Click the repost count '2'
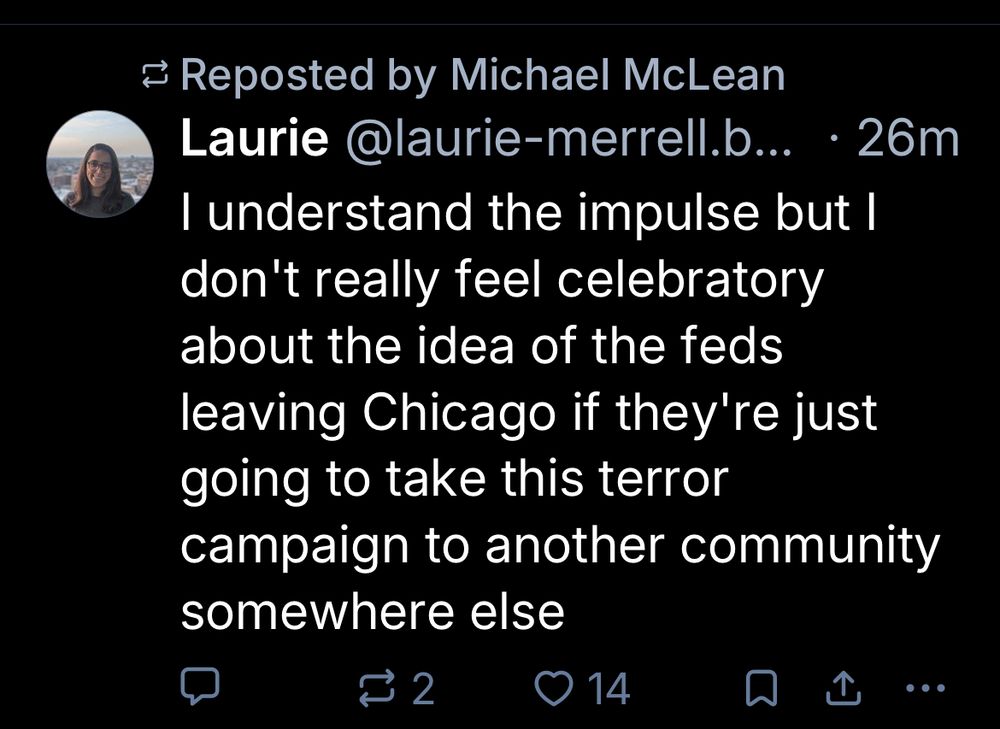The image size is (1000, 729). 423,688
